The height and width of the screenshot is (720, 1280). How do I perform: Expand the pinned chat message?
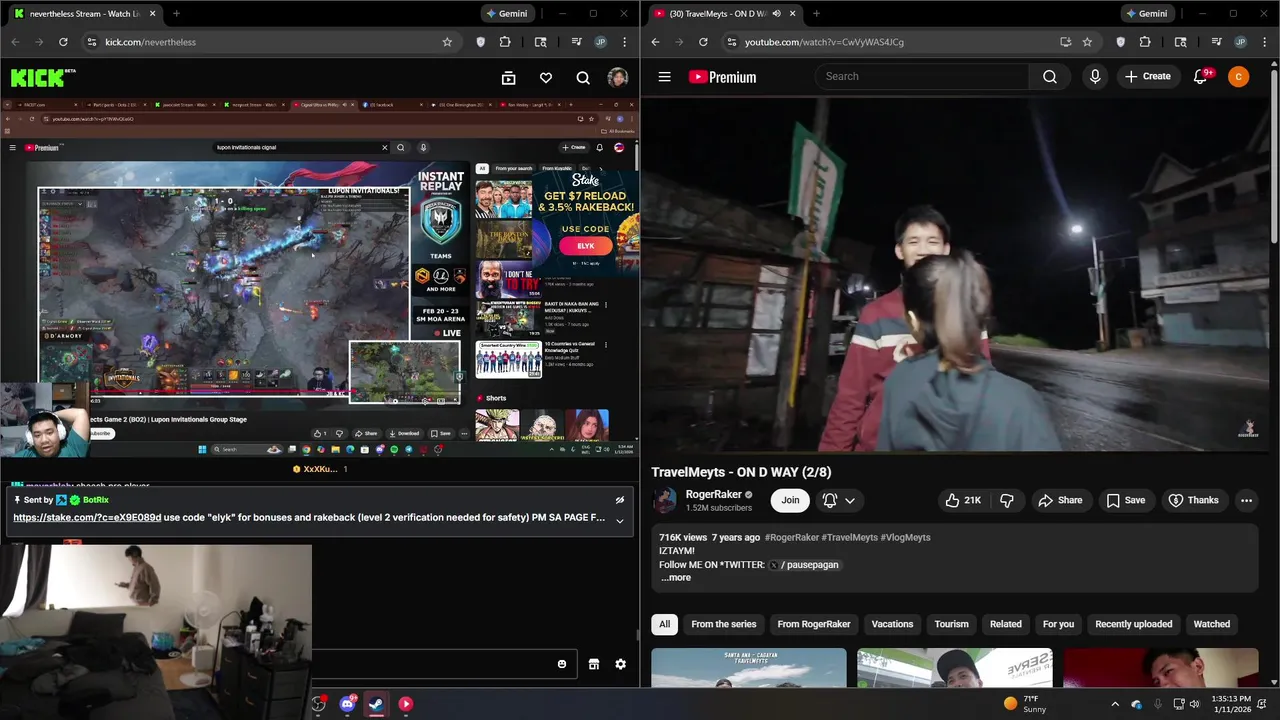point(620,521)
